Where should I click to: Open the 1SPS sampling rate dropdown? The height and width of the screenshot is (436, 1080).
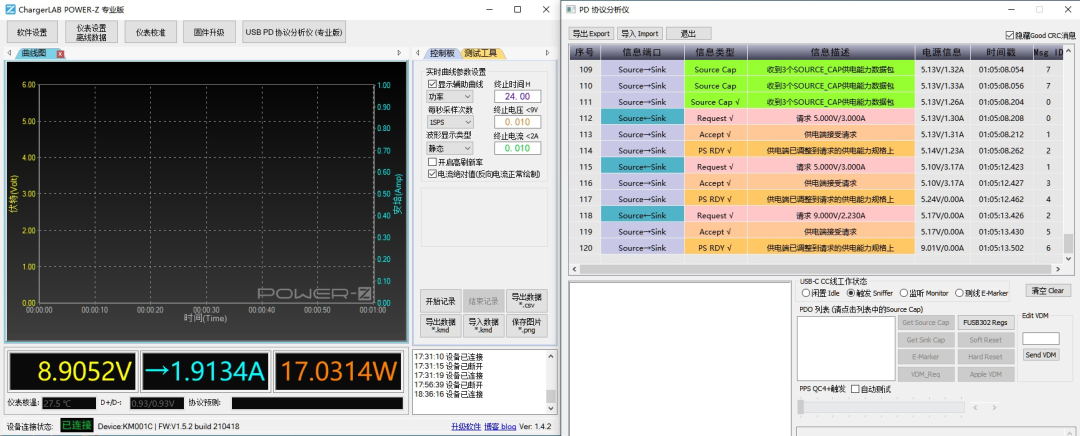click(449, 122)
